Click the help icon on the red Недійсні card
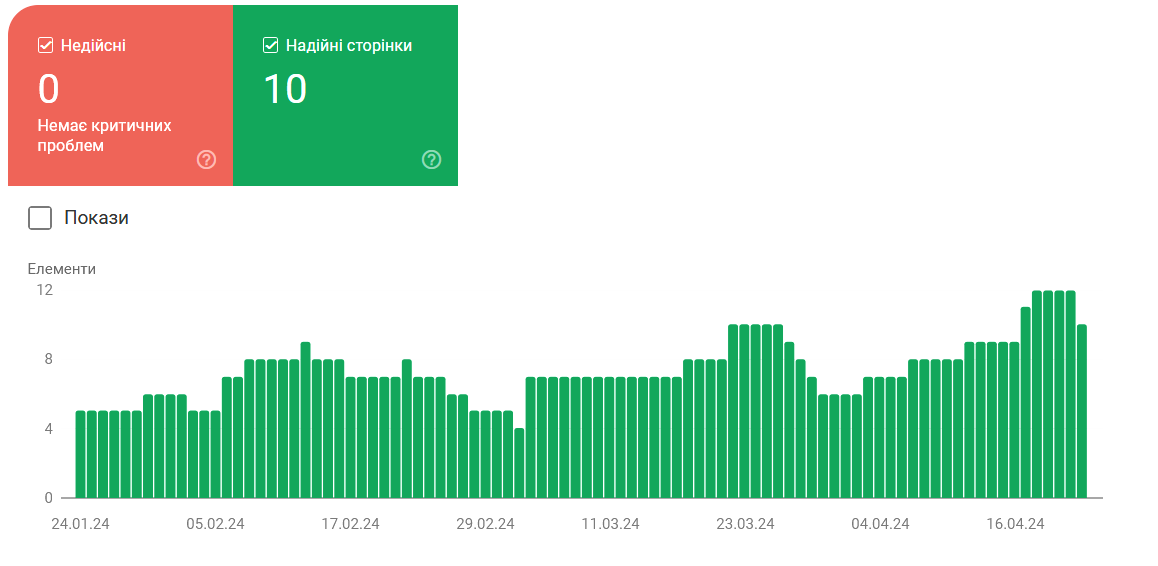This screenshot has height=566, width=1158. [x=206, y=159]
